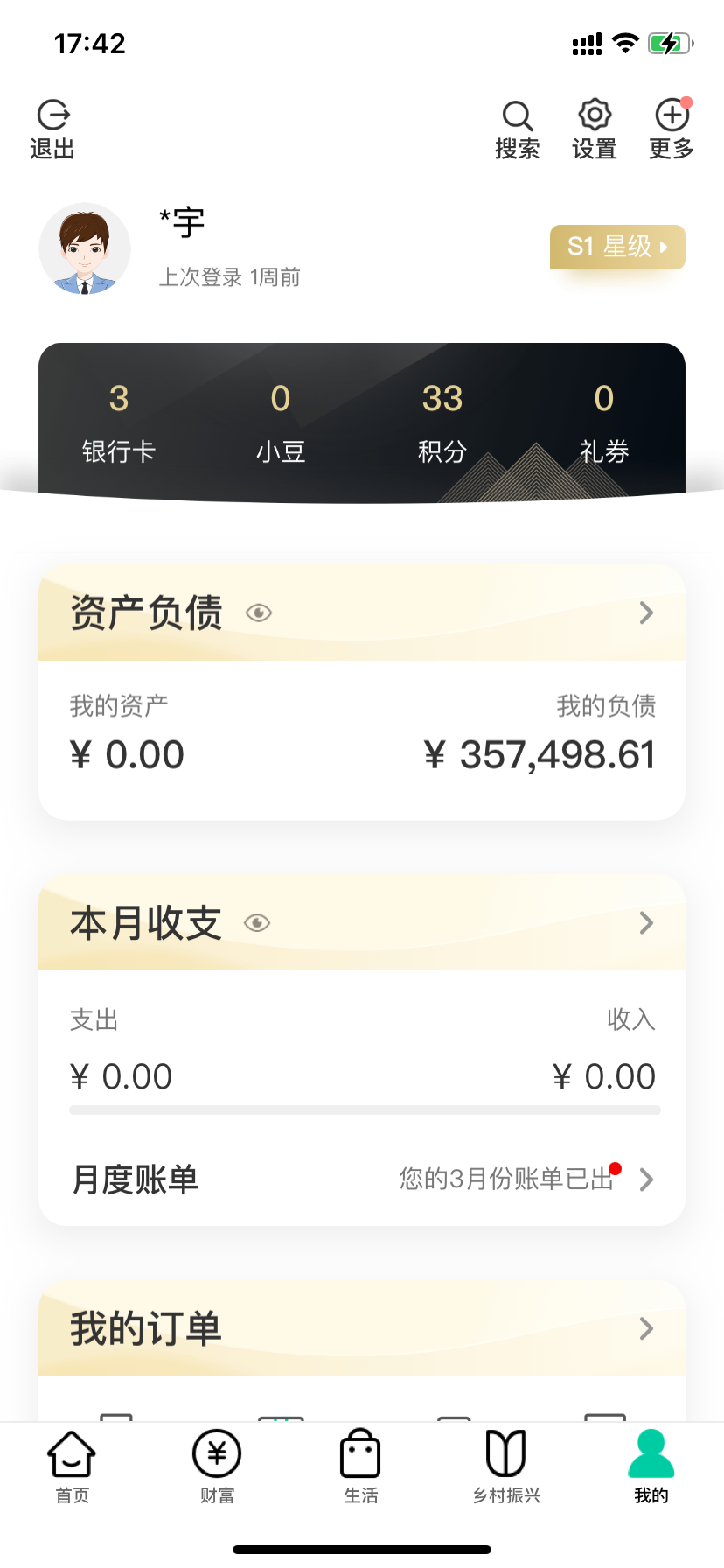Tap the 银行卡 count of 3
The image size is (724, 1568).
(119, 399)
